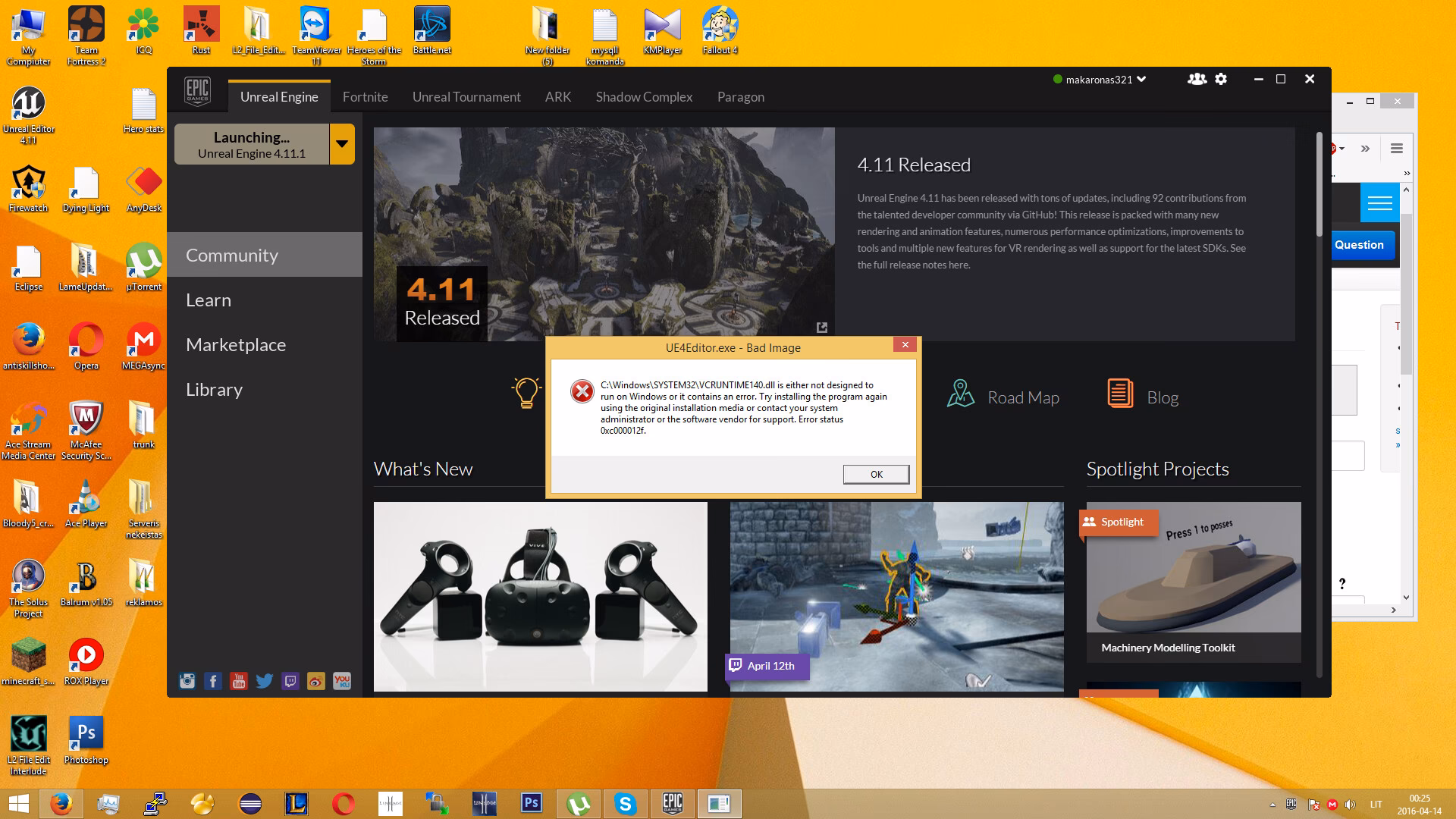Open Skype from the taskbar
This screenshot has height=819, width=1456.
(626, 803)
